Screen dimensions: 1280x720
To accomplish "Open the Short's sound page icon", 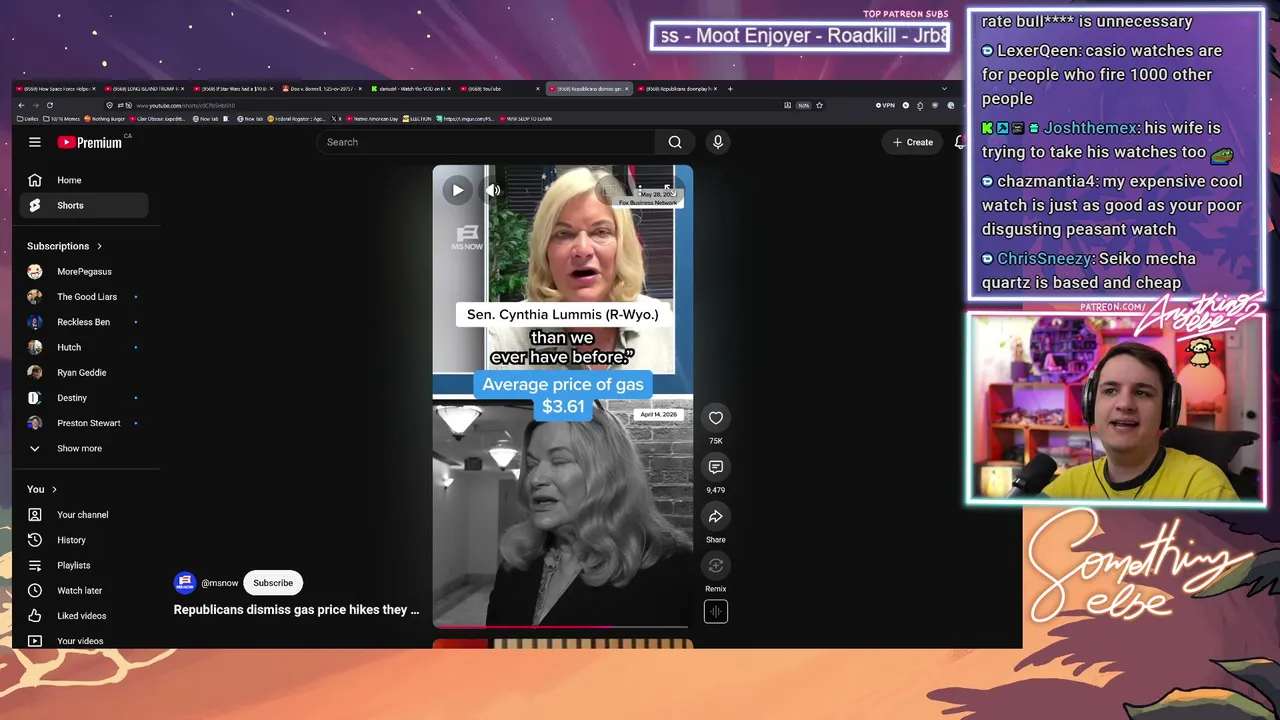I will [716, 611].
